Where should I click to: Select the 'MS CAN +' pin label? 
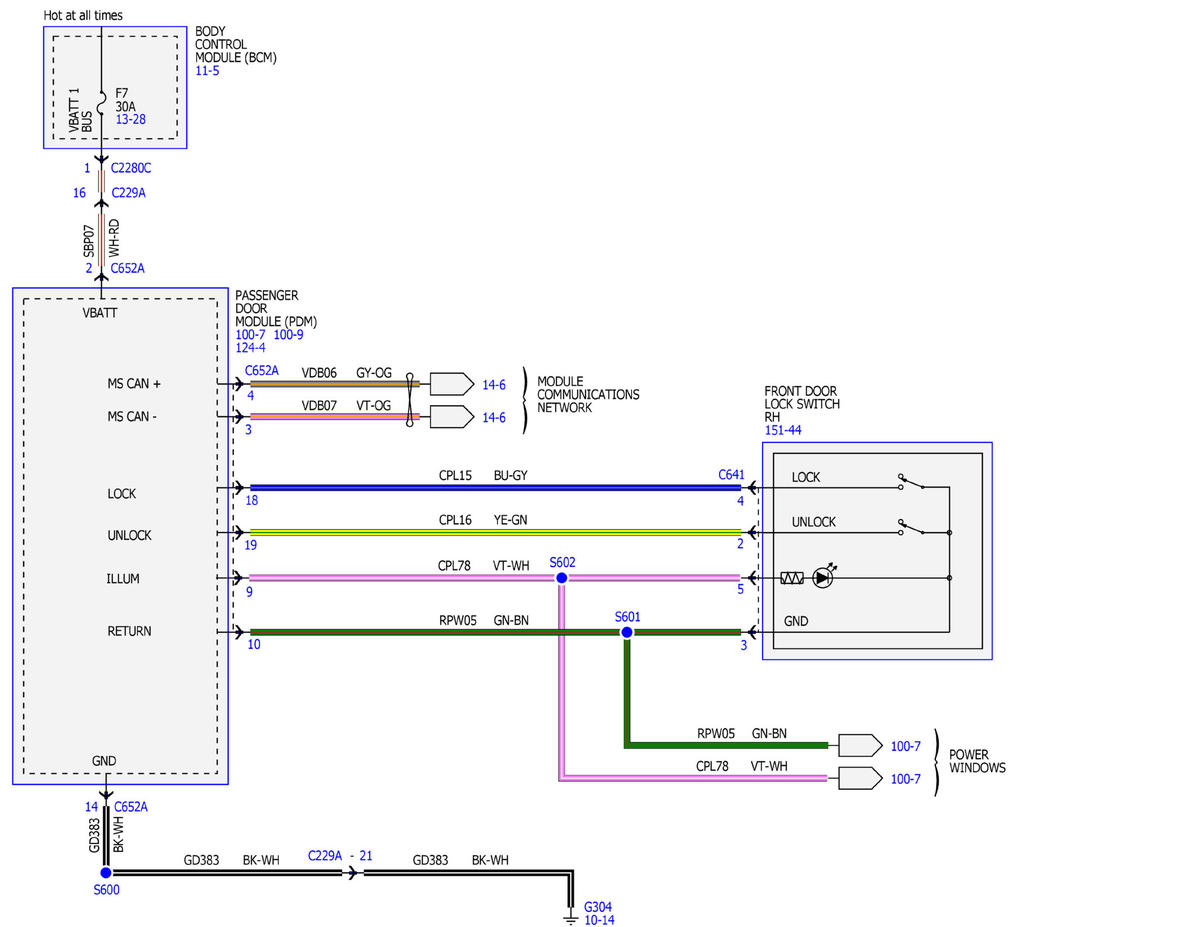[134, 383]
